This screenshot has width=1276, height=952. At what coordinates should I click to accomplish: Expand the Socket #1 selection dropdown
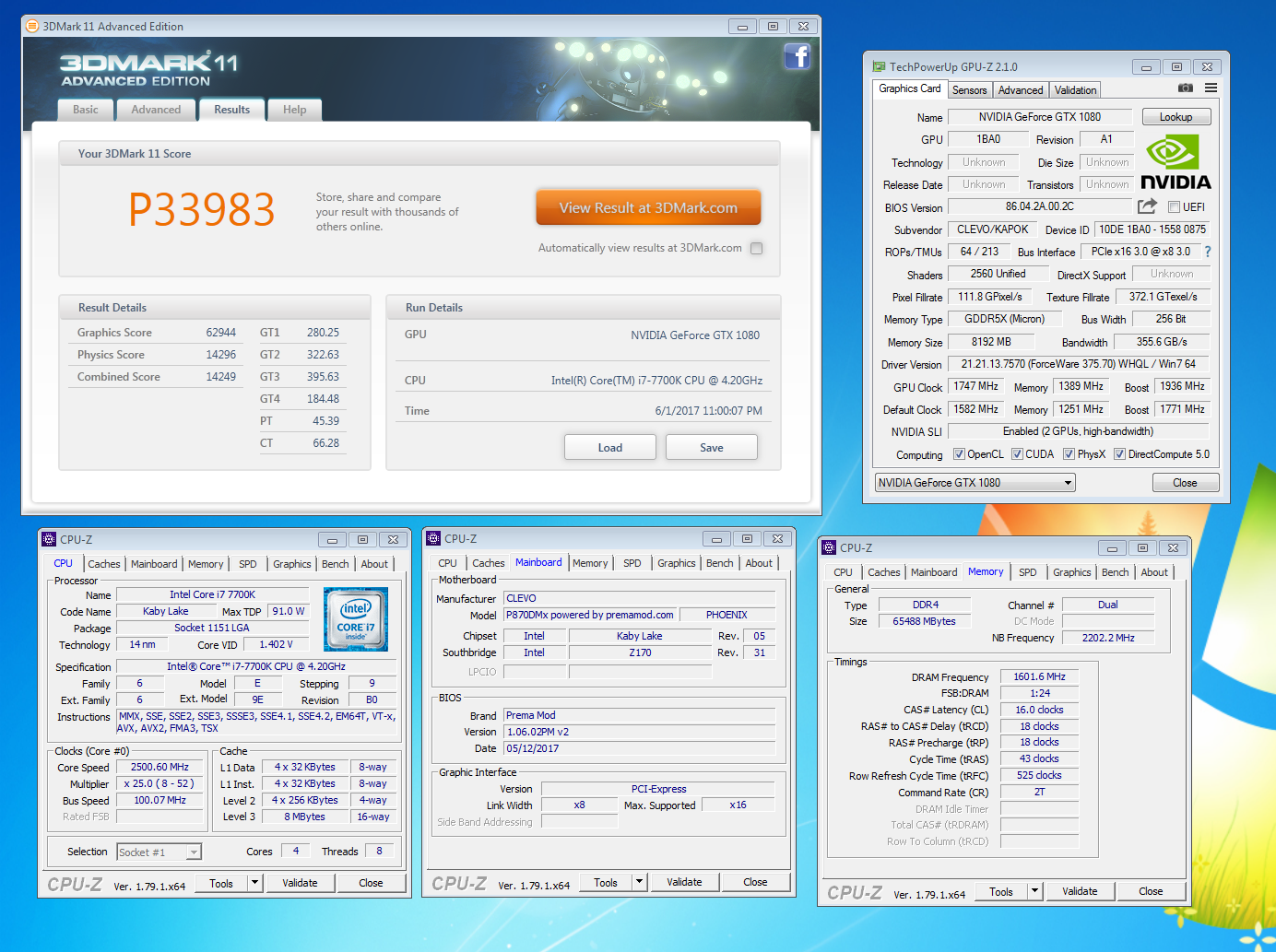coord(194,852)
